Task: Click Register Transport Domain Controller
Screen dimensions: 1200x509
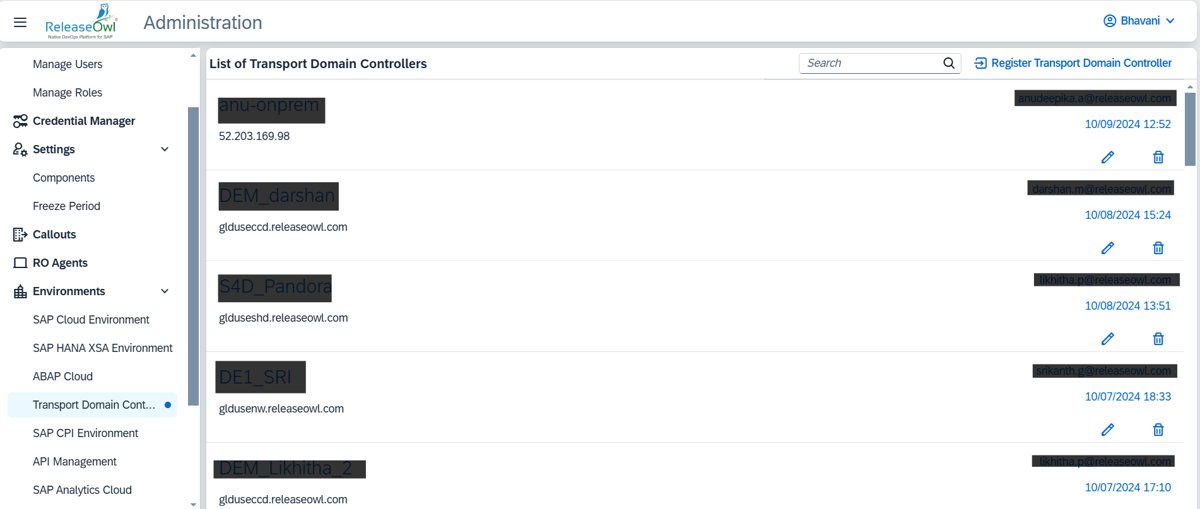Action: pos(1073,63)
